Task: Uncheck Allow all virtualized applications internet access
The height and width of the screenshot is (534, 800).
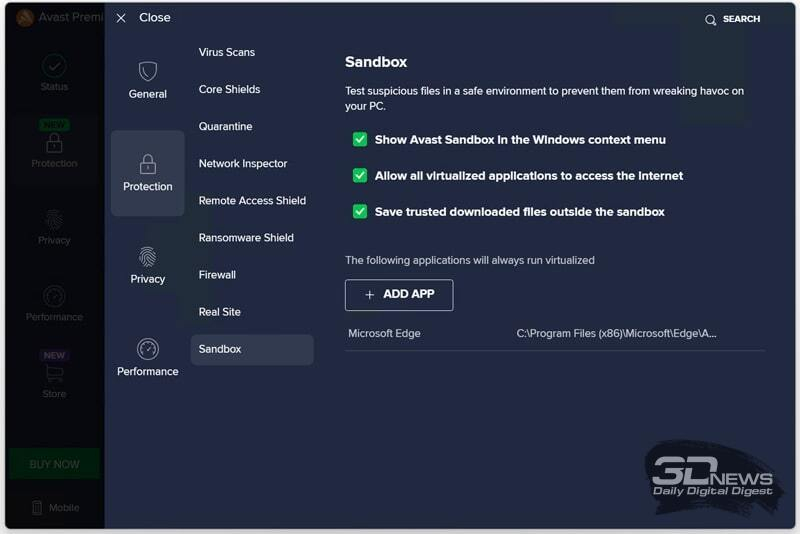Action: tap(360, 175)
